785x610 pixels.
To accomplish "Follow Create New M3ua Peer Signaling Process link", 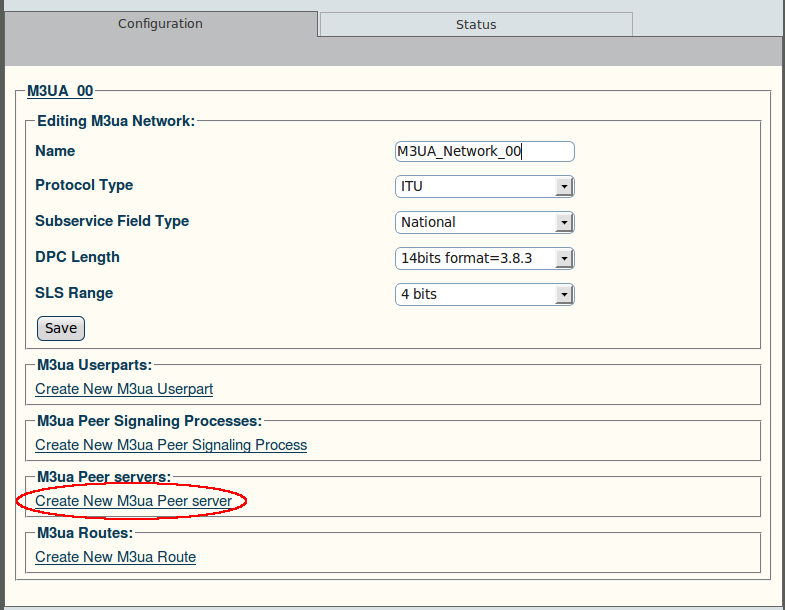I will (x=171, y=445).
